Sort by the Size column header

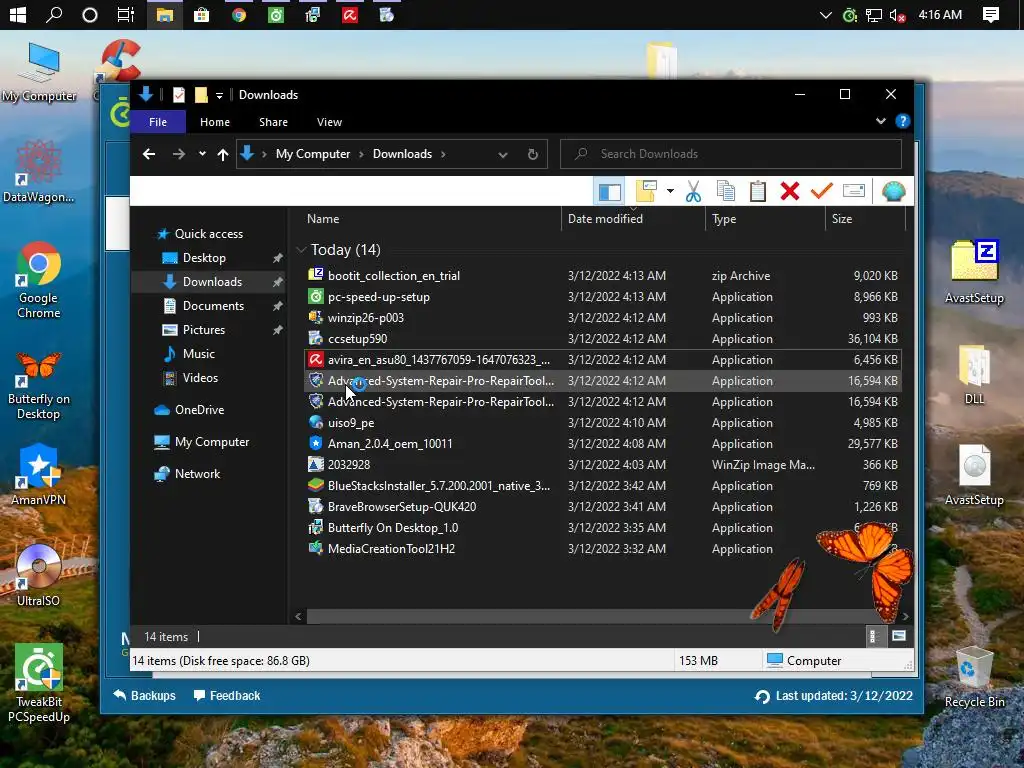tap(865, 219)
